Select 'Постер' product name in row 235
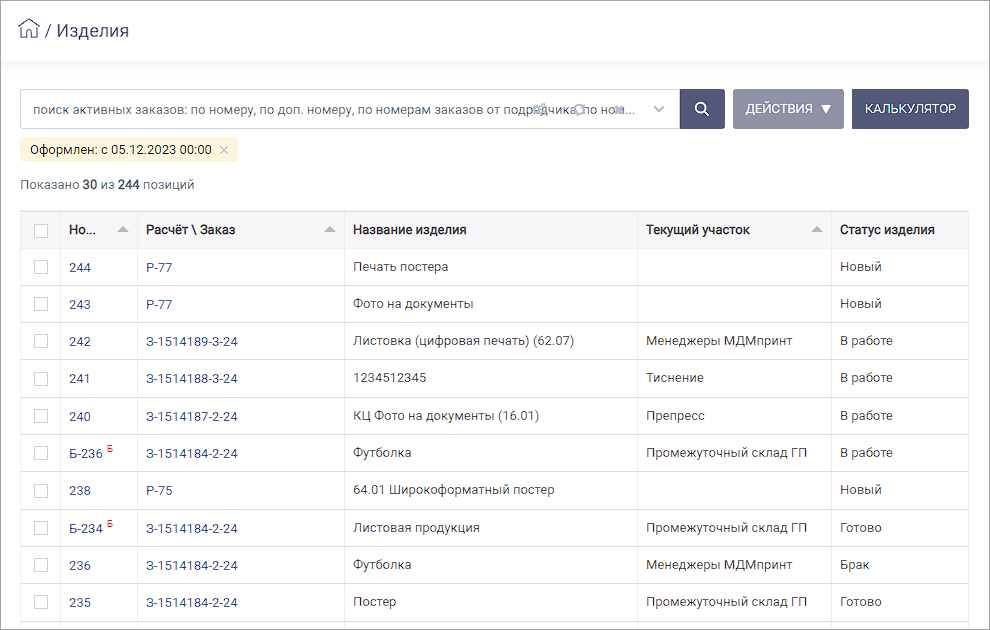Image resolution: width=990 pixels, height=630 pixels. tap(374, 602)
